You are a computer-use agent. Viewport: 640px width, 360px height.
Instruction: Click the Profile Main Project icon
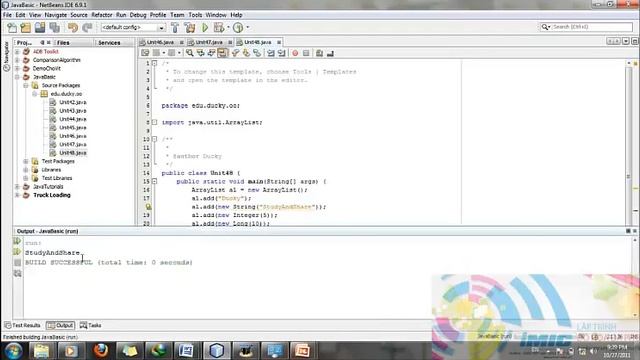click(238, 27)
